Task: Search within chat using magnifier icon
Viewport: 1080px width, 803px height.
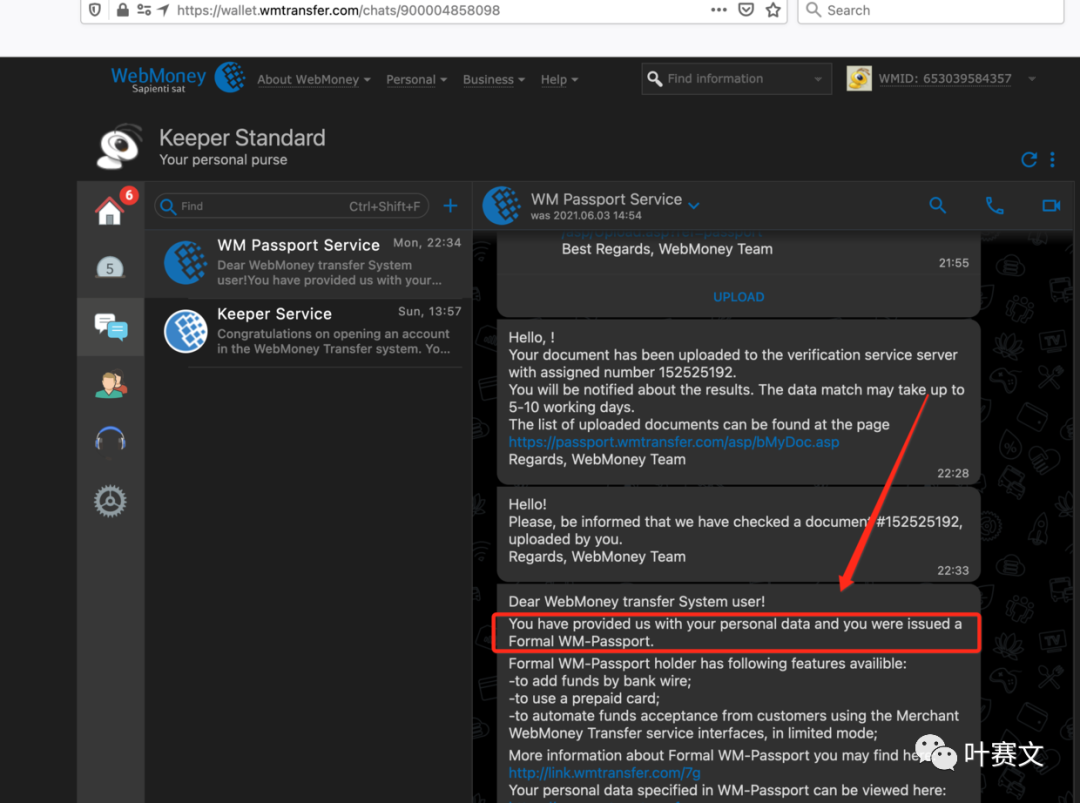Action: coord(937,205)
